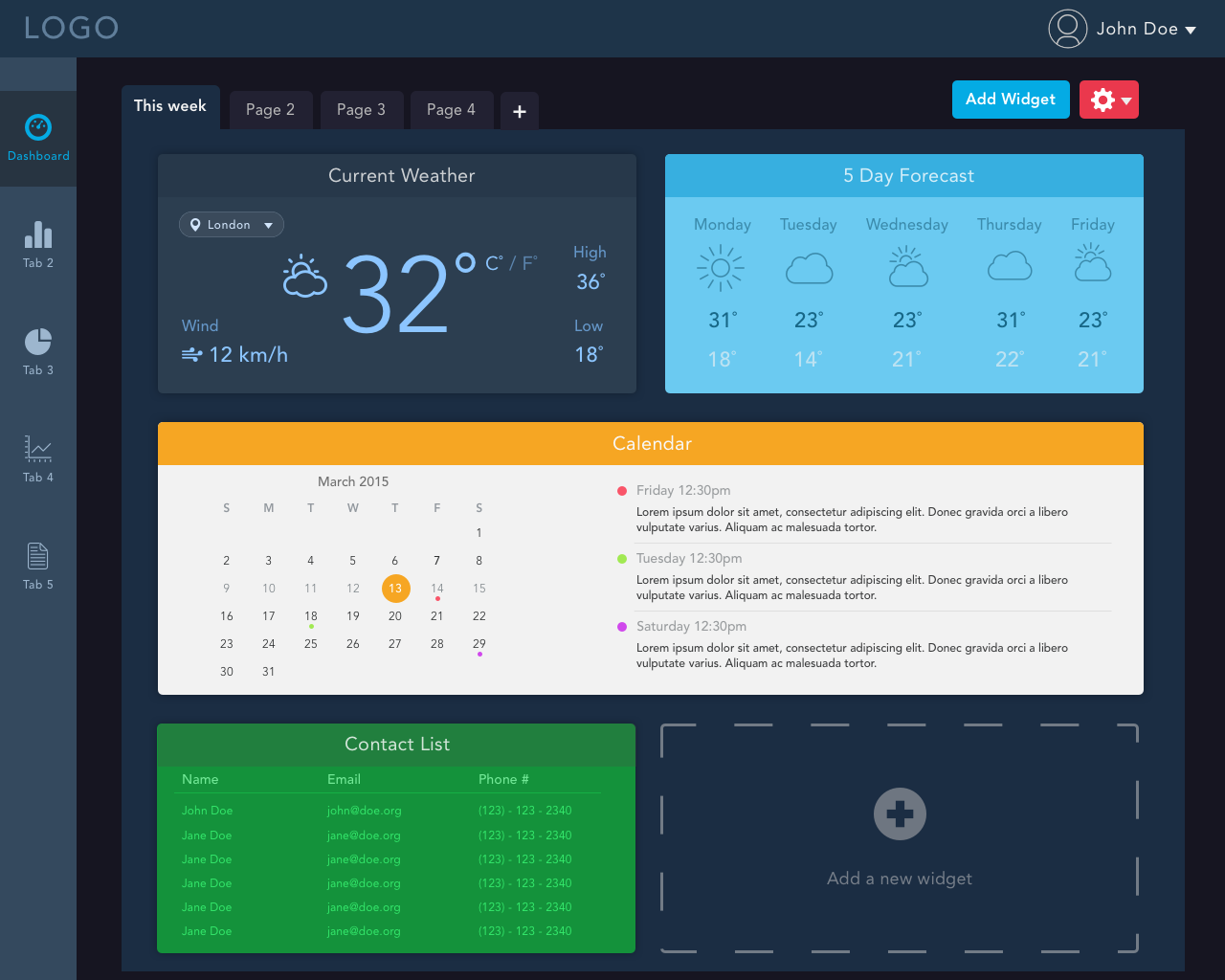Click Tuesday's cloud forecast icon
1225x980 pixels.
coord(810,269)
